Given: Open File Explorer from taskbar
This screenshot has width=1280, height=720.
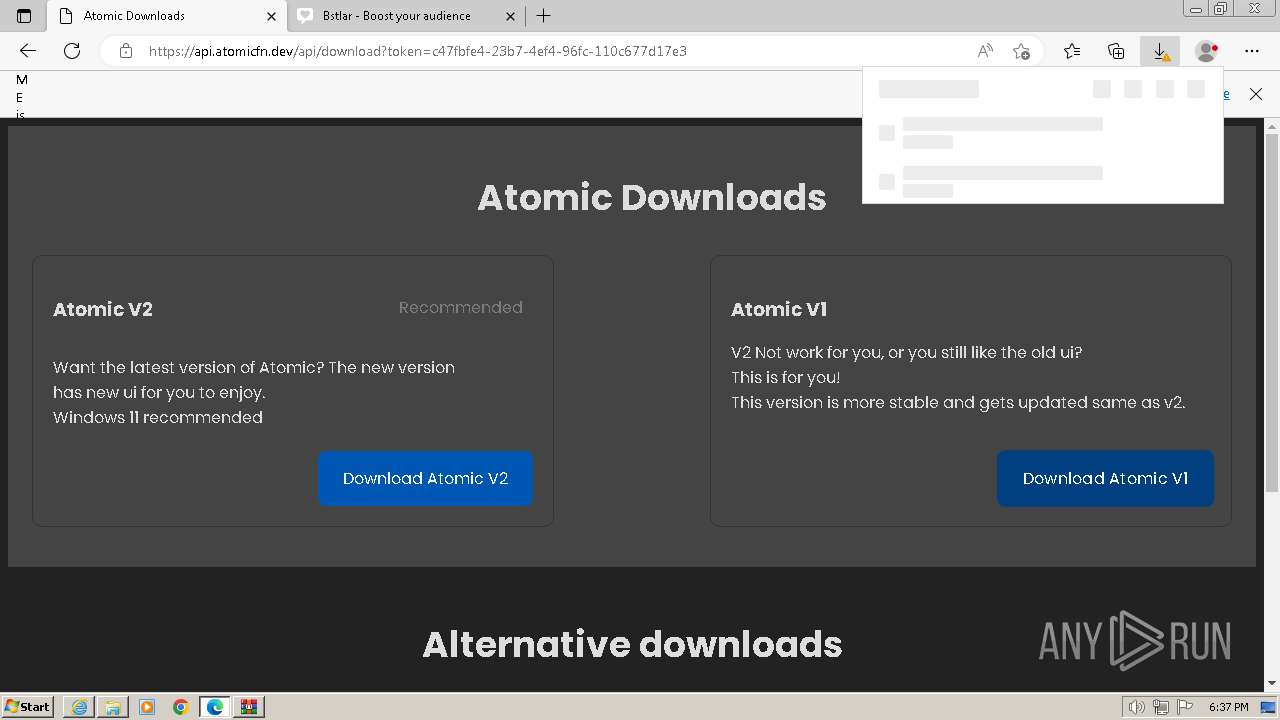Looking at the screenshot, I should pos(113,707).
